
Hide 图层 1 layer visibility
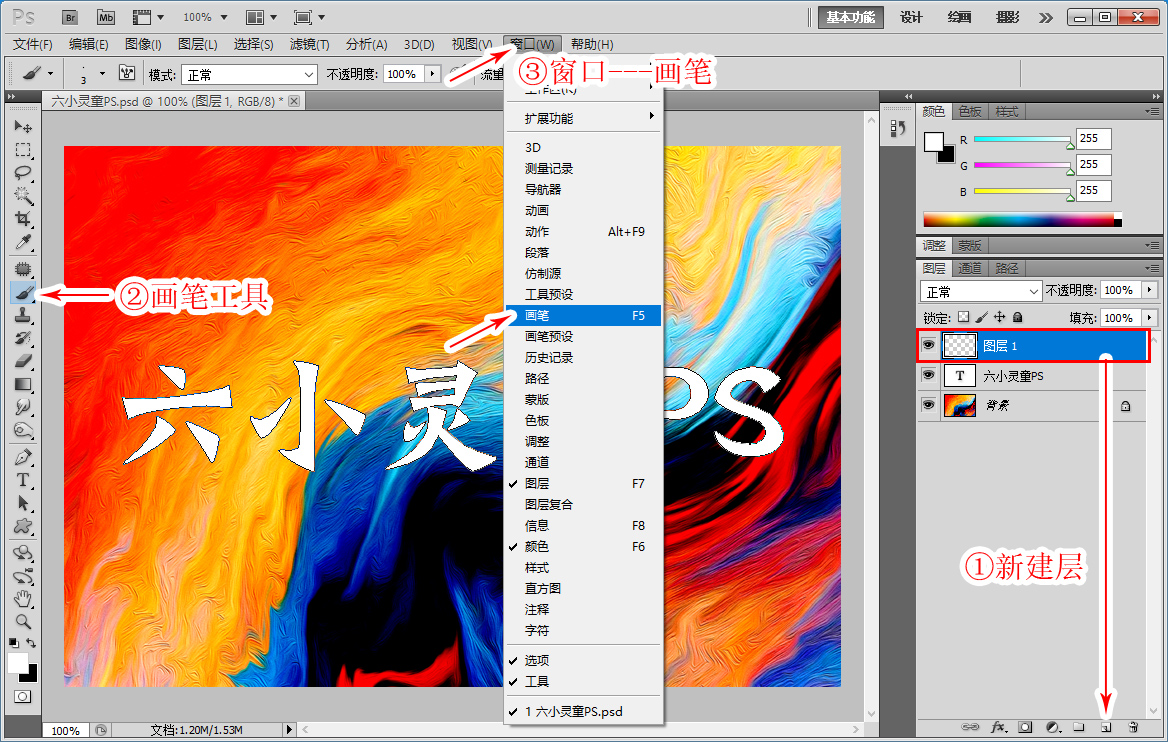[x=928, y=346]
